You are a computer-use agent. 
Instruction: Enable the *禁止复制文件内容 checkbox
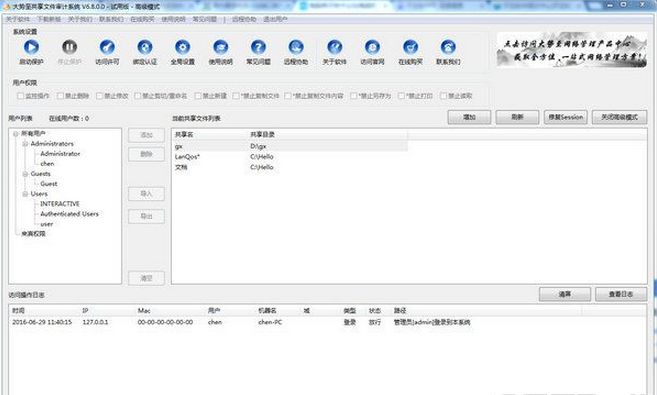[x=288, y=96]
